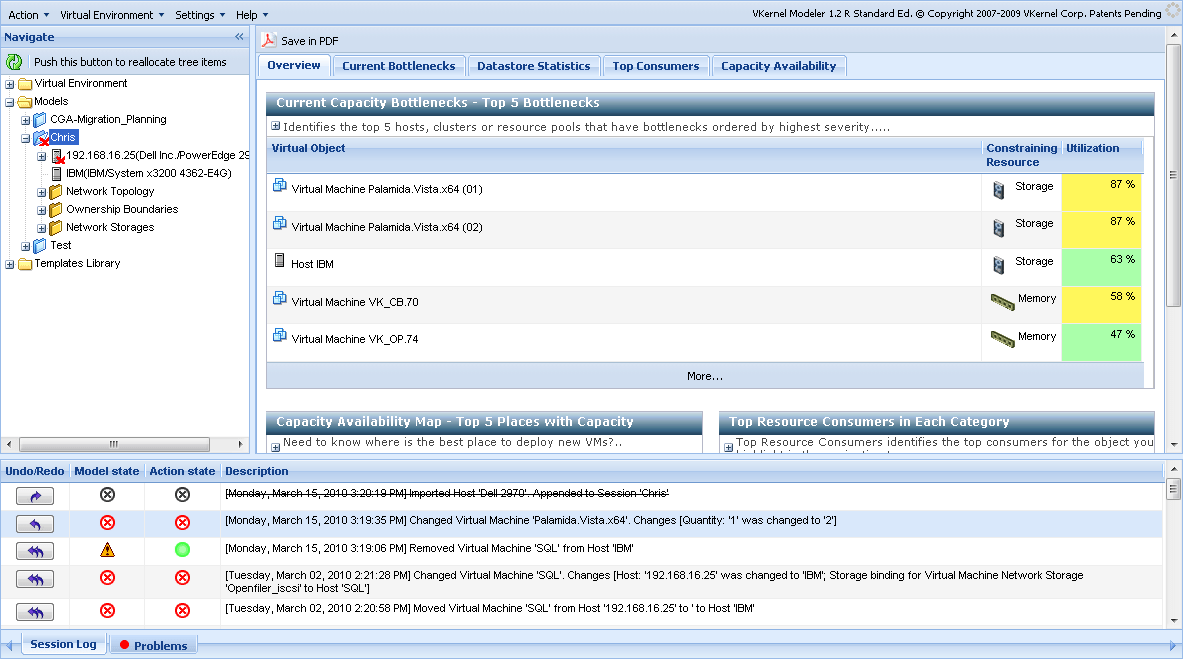Expand the Templates Library node
The height and width of the screenshot is (659, 1183).
point(10,265)
